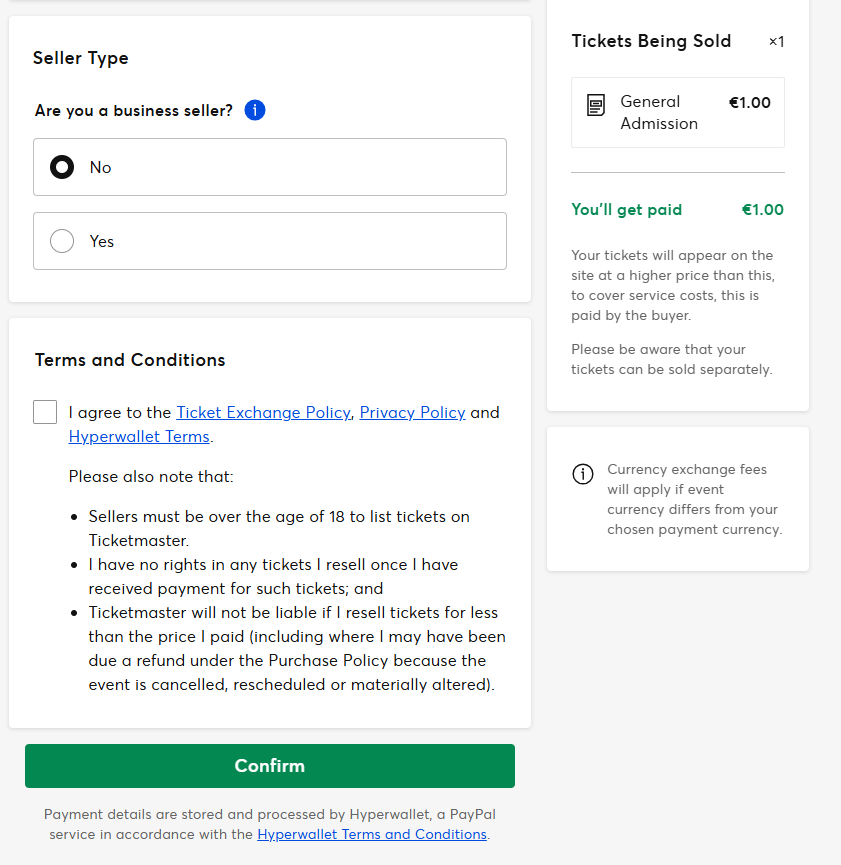The height and width of the screenshot is (865, 841).
Task: Open the Privacy Policy link
Action: coord(412,412)
